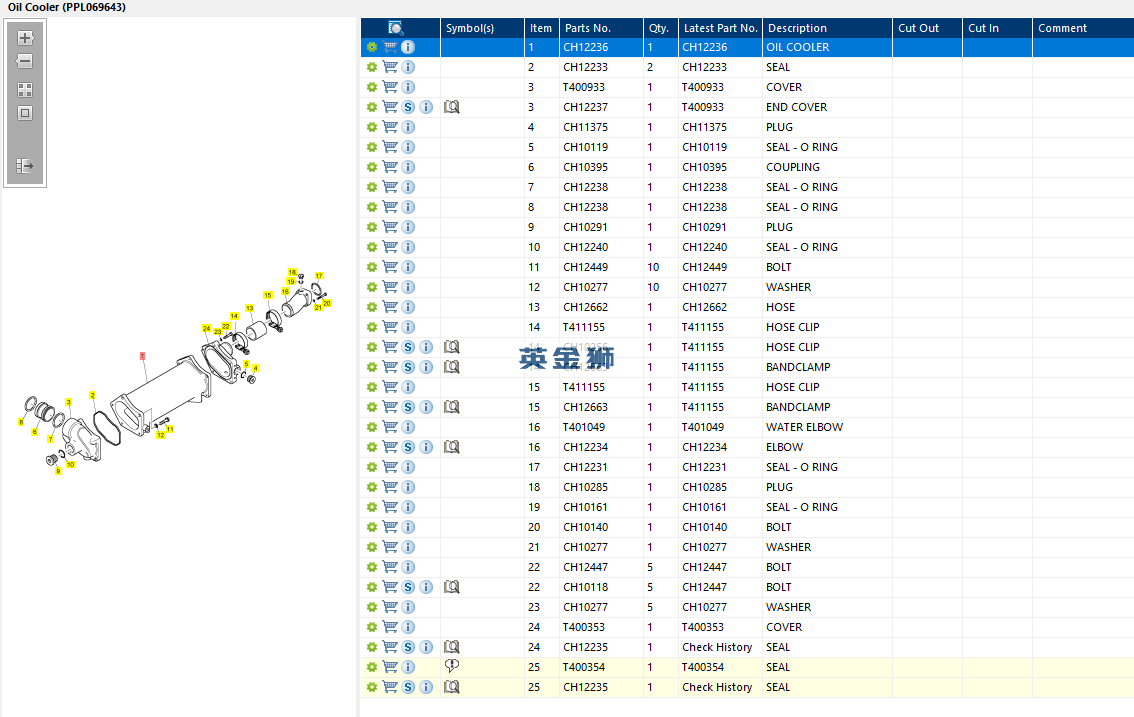Open info for CH12233 SEAL

click(408, 67)
